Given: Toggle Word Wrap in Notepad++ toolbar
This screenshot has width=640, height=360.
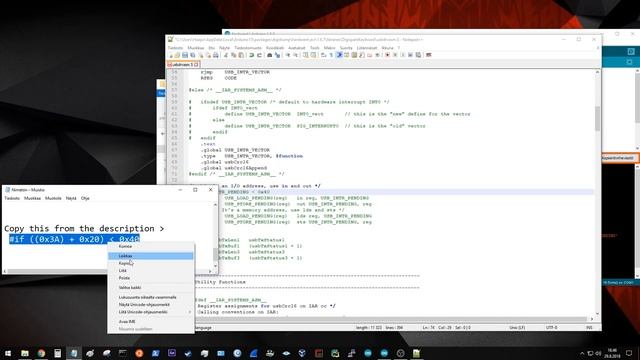Looking at the screenshot, I should (323, 55).
